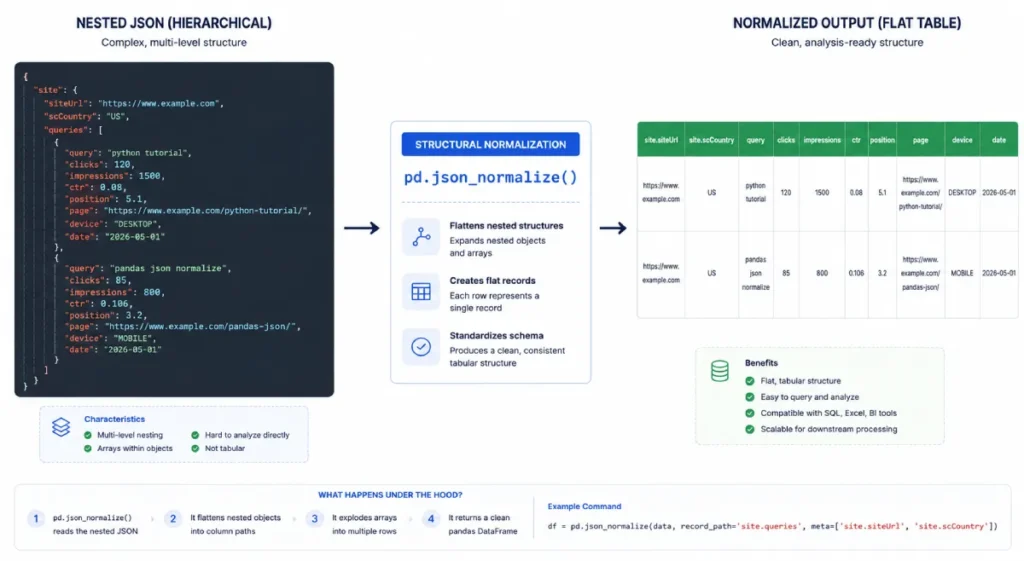Click the green check next to Hard to analyze directly
The image size is (1024, 561).
coord(195,435)
